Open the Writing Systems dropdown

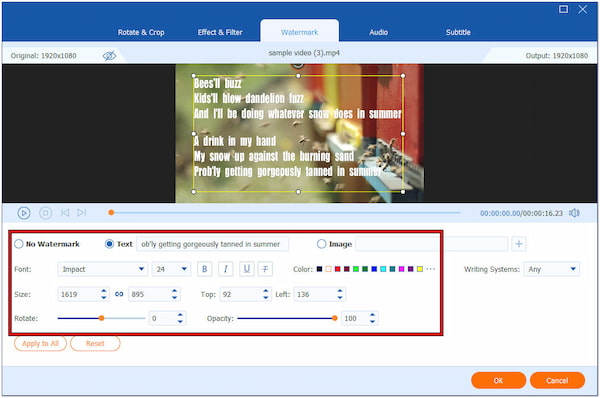pos(551,269)
